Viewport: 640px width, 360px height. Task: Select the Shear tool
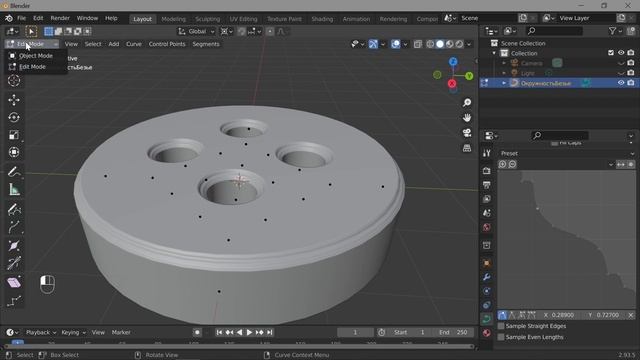point(14,282)
